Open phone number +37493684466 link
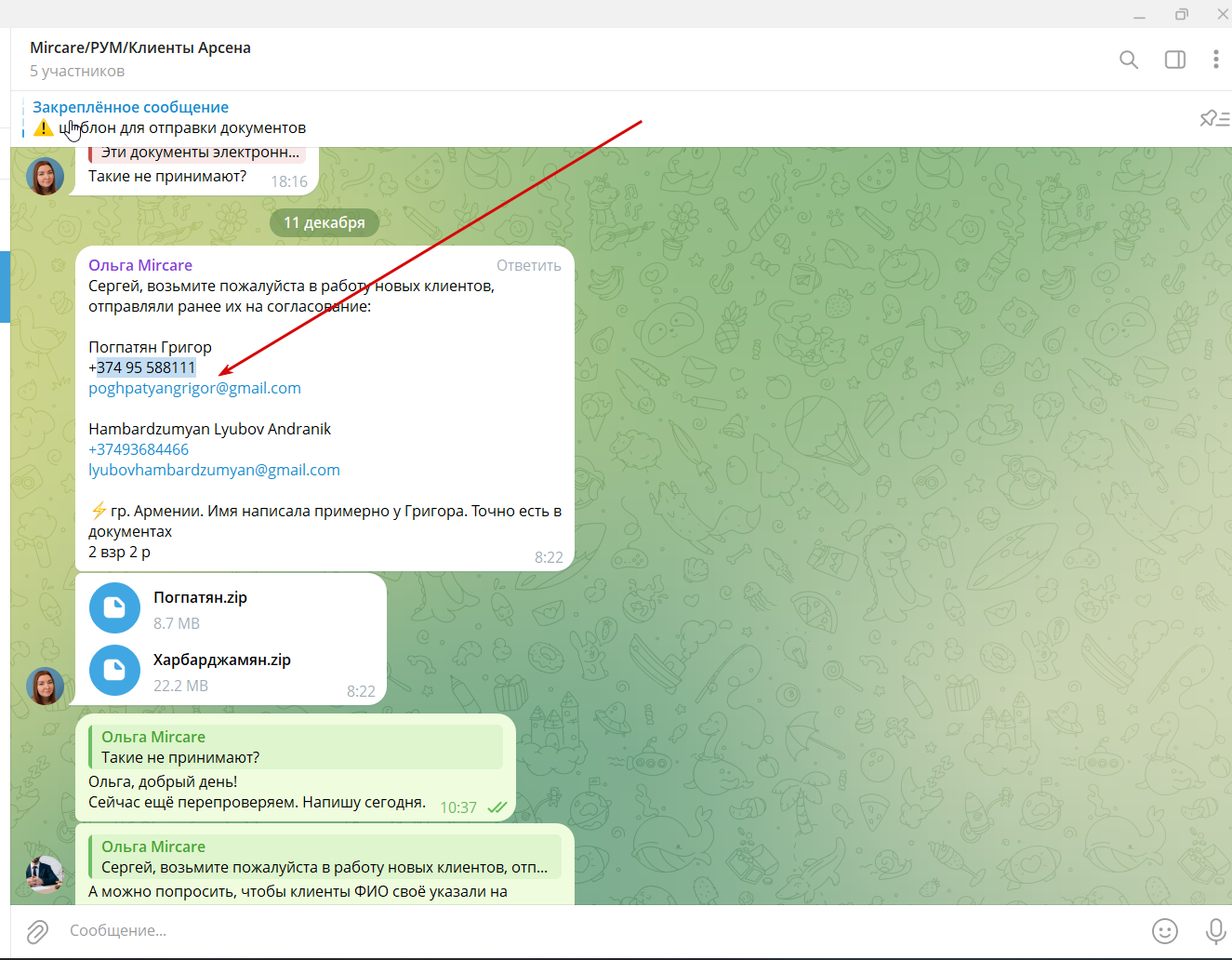 (139, 449)
